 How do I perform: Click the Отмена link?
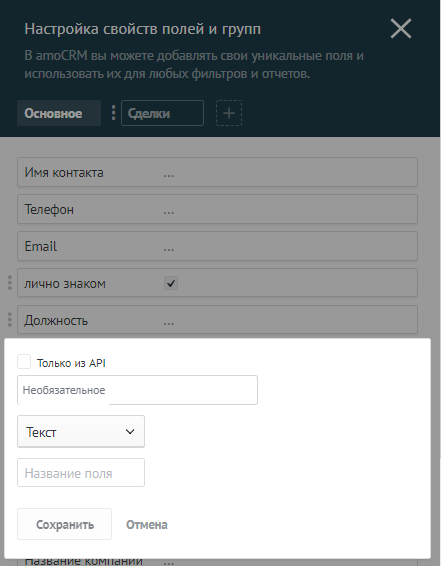(147, 524)
